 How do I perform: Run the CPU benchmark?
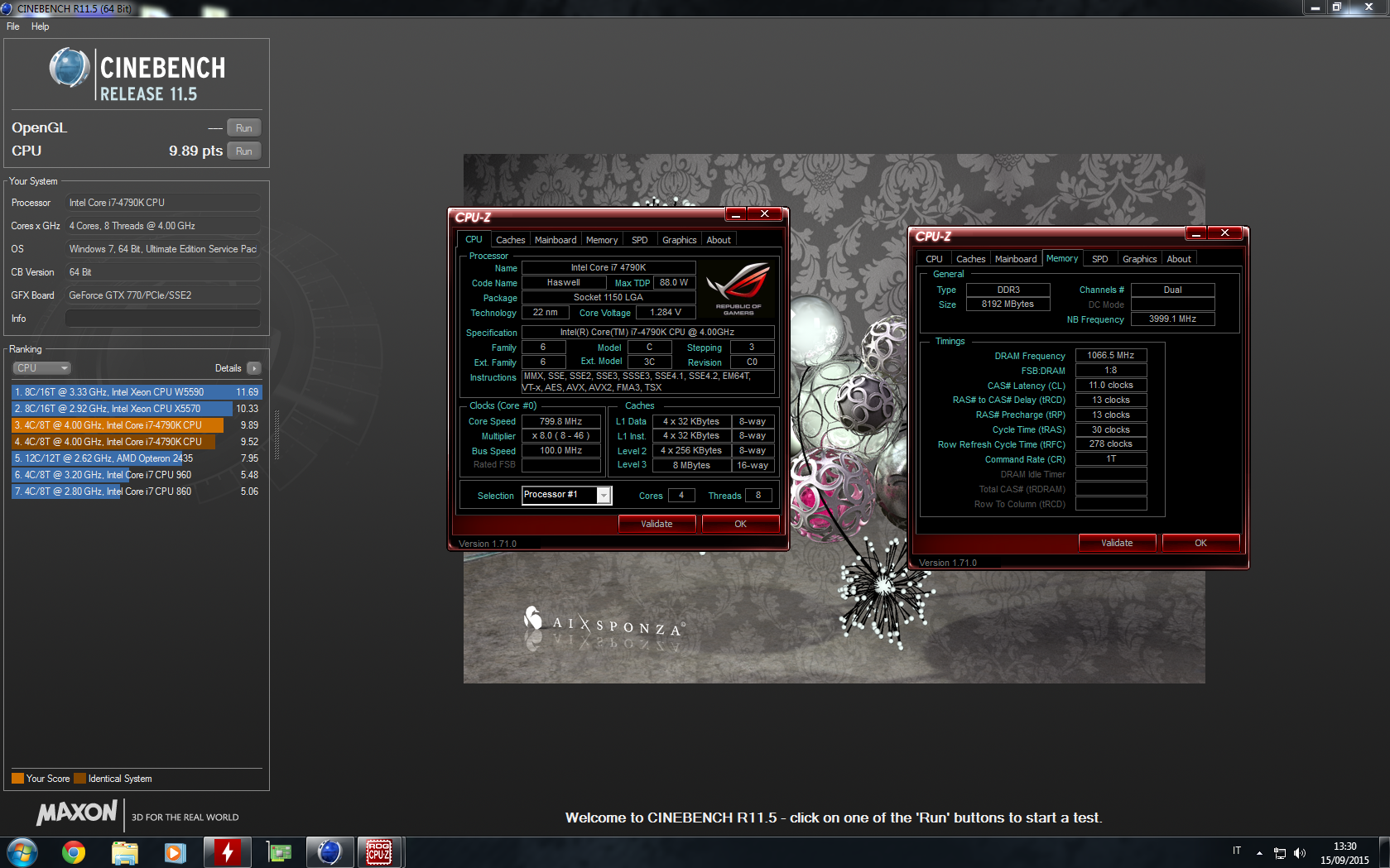[x=243, y=151]
